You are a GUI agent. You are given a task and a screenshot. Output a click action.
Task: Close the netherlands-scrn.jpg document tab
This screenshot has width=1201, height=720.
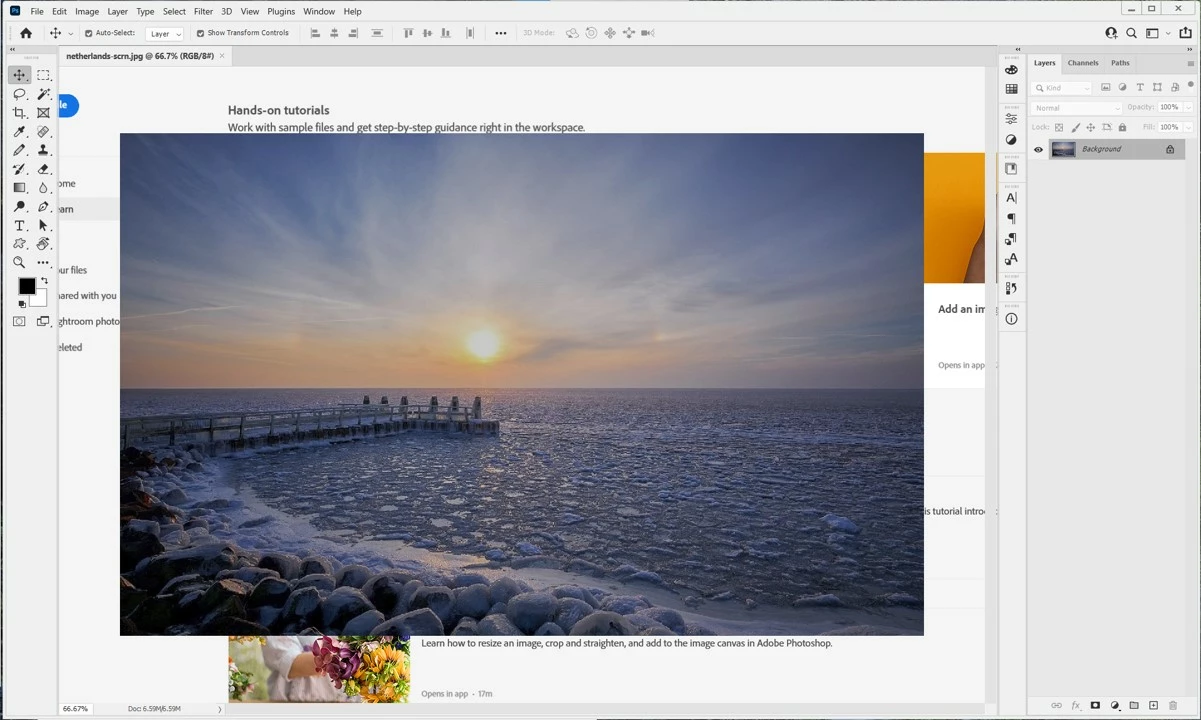click(222, 56)
